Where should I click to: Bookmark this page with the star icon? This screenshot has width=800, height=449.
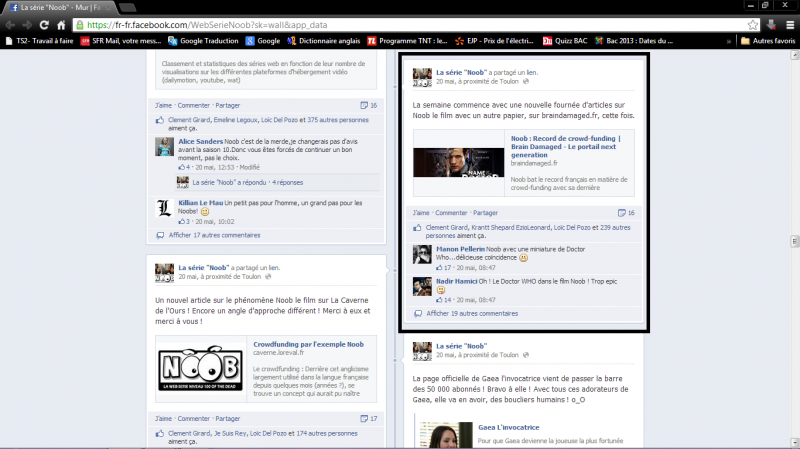pos(753,24)
